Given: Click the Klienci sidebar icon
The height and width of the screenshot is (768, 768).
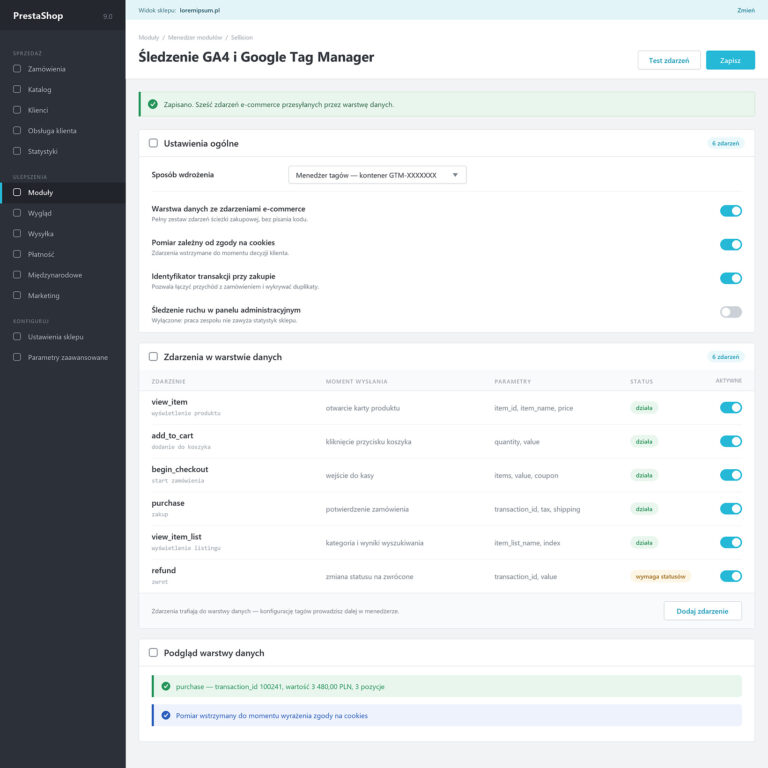Looking at the screenshot, I should [x=17, y=110].
